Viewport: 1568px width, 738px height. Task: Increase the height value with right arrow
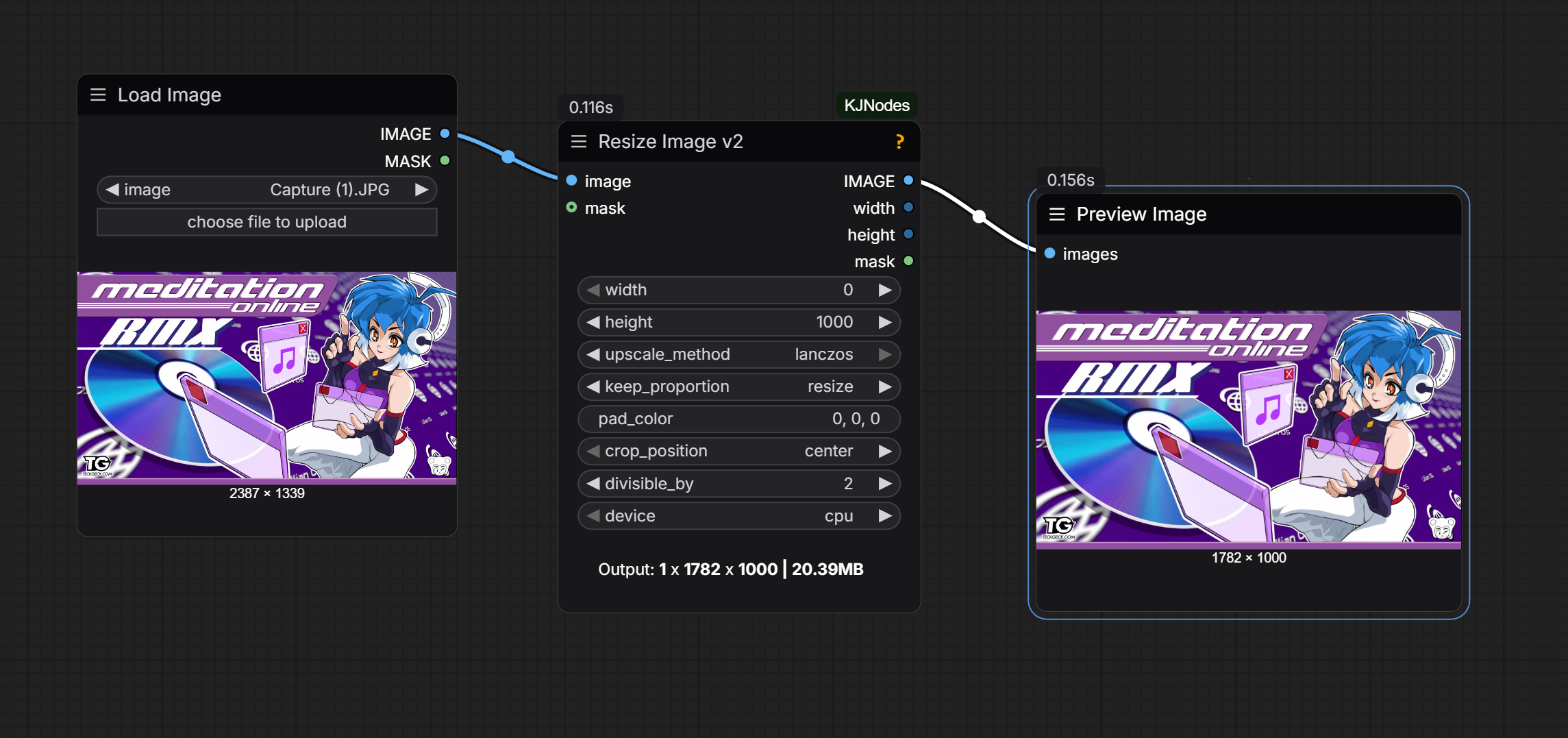coord(885,322)
